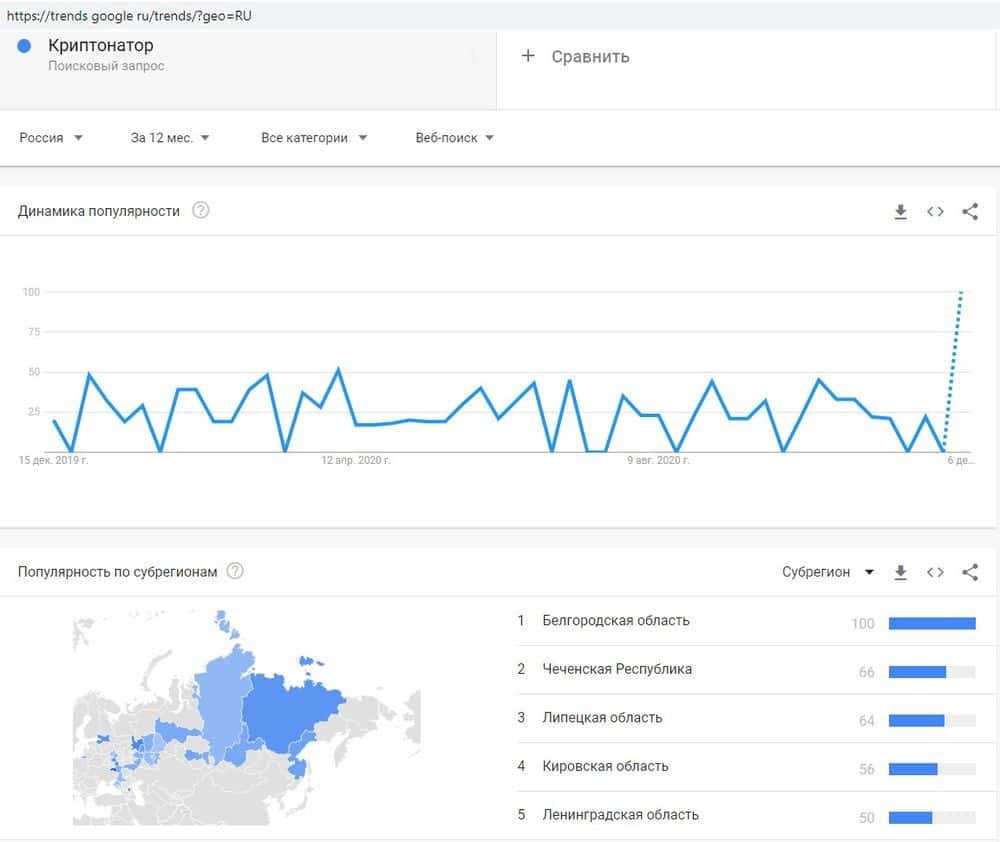Expand the За 12 мес. time range
1000x842 pixels.
(x=170, y=138)
